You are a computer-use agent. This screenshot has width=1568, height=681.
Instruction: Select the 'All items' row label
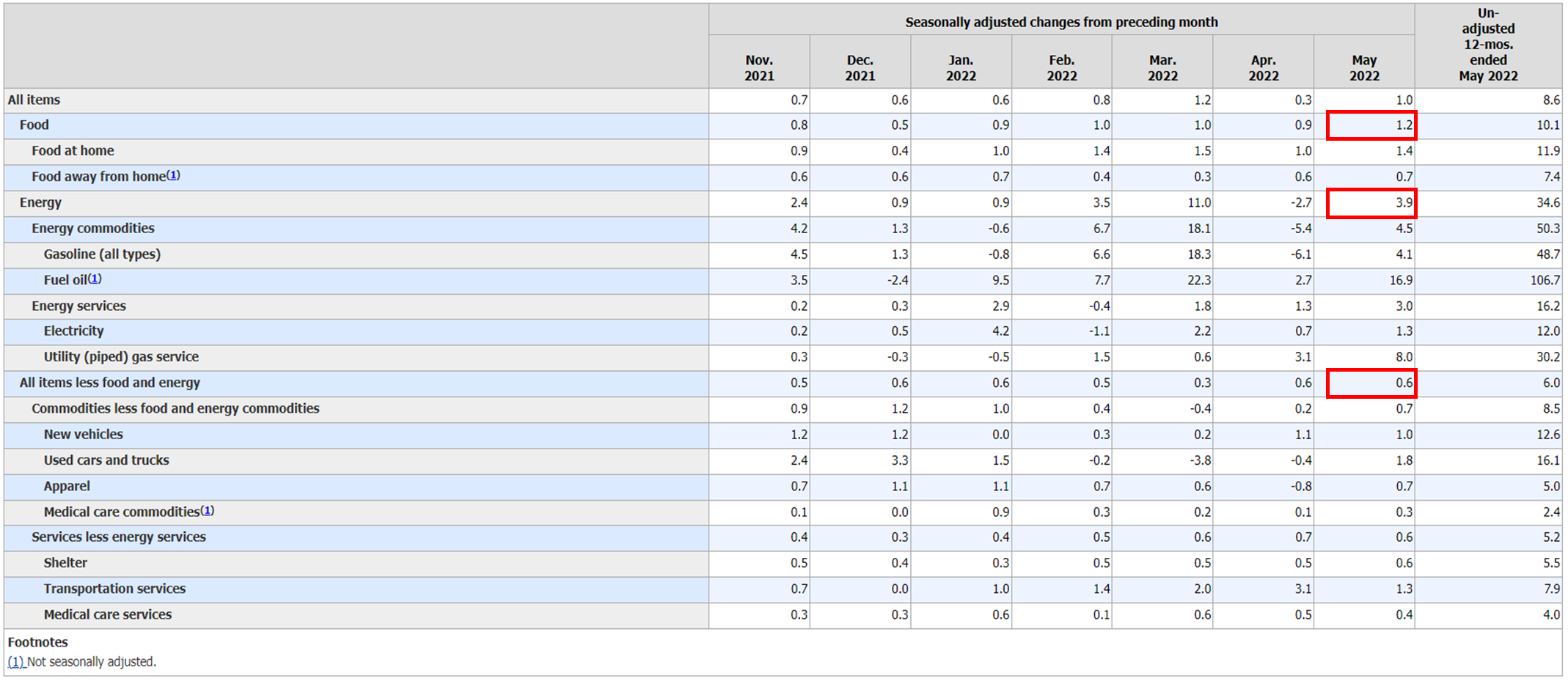pos(34,100)
